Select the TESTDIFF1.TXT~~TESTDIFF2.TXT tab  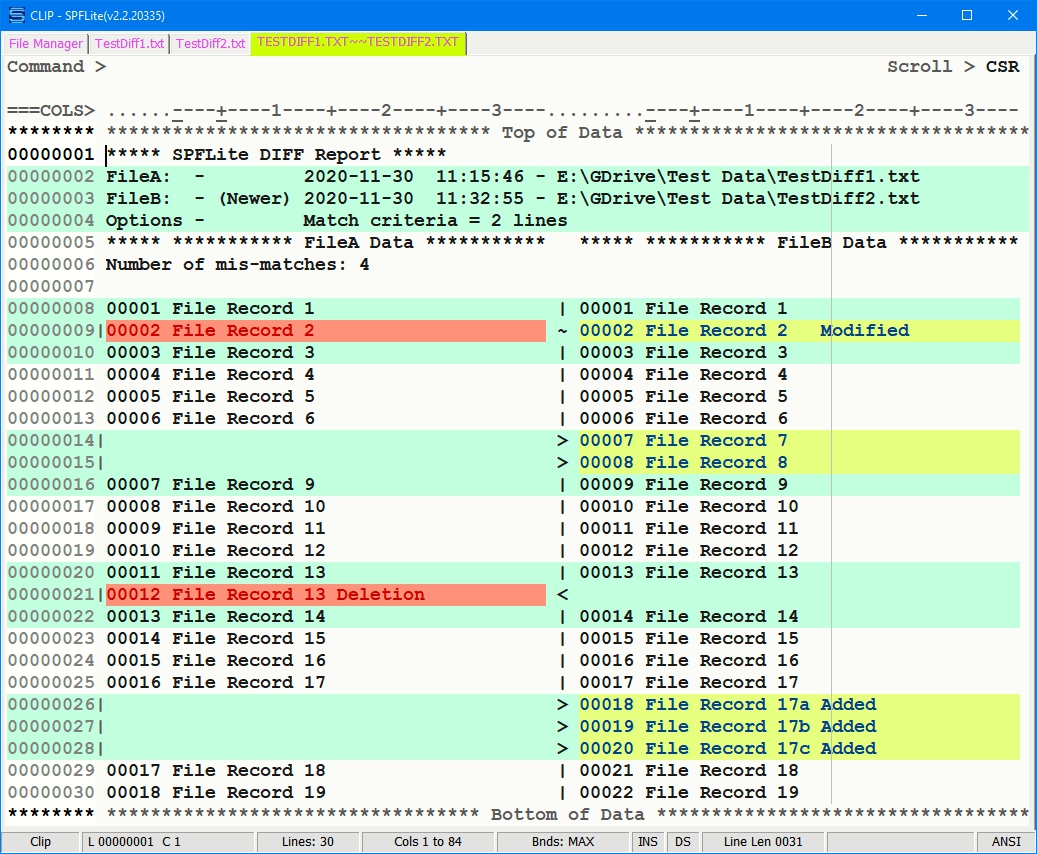(x=358, y=43)
